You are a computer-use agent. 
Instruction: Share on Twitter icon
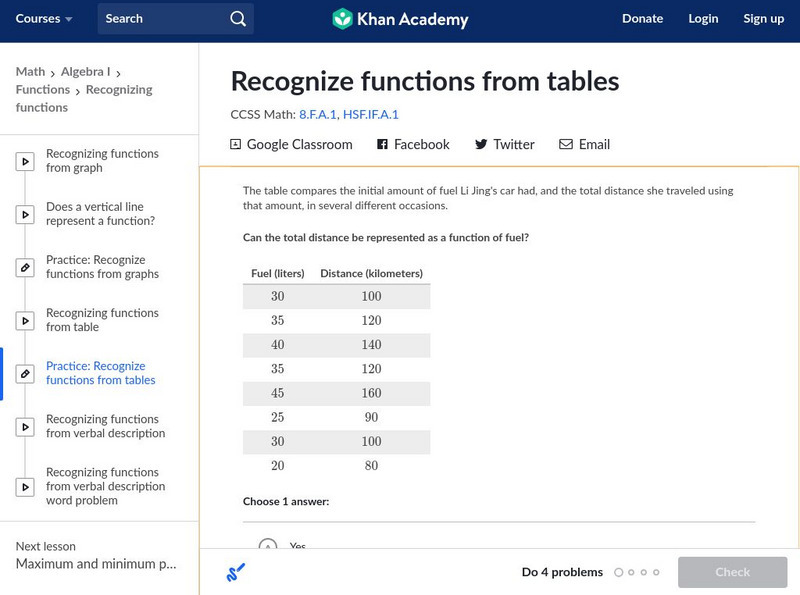coord(481,145)
